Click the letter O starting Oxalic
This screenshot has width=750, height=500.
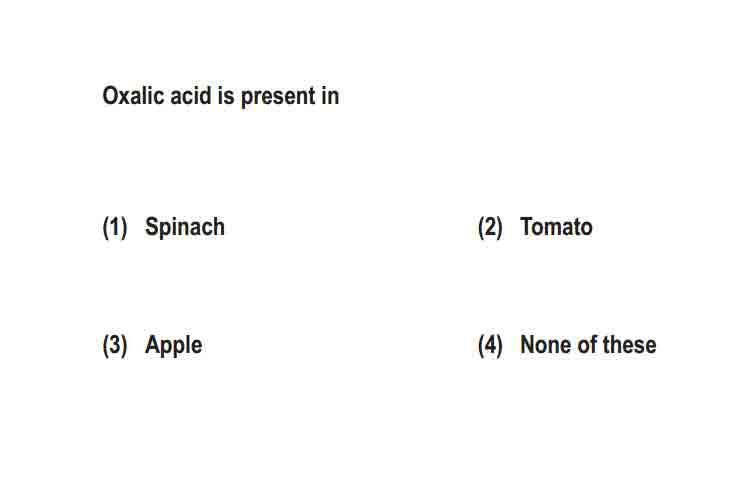(x=110, y=96)
